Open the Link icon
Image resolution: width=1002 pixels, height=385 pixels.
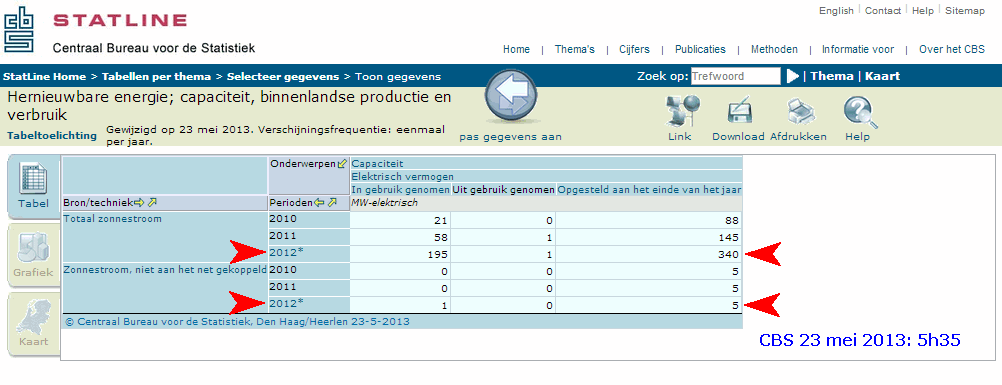[x=682, y=111]
